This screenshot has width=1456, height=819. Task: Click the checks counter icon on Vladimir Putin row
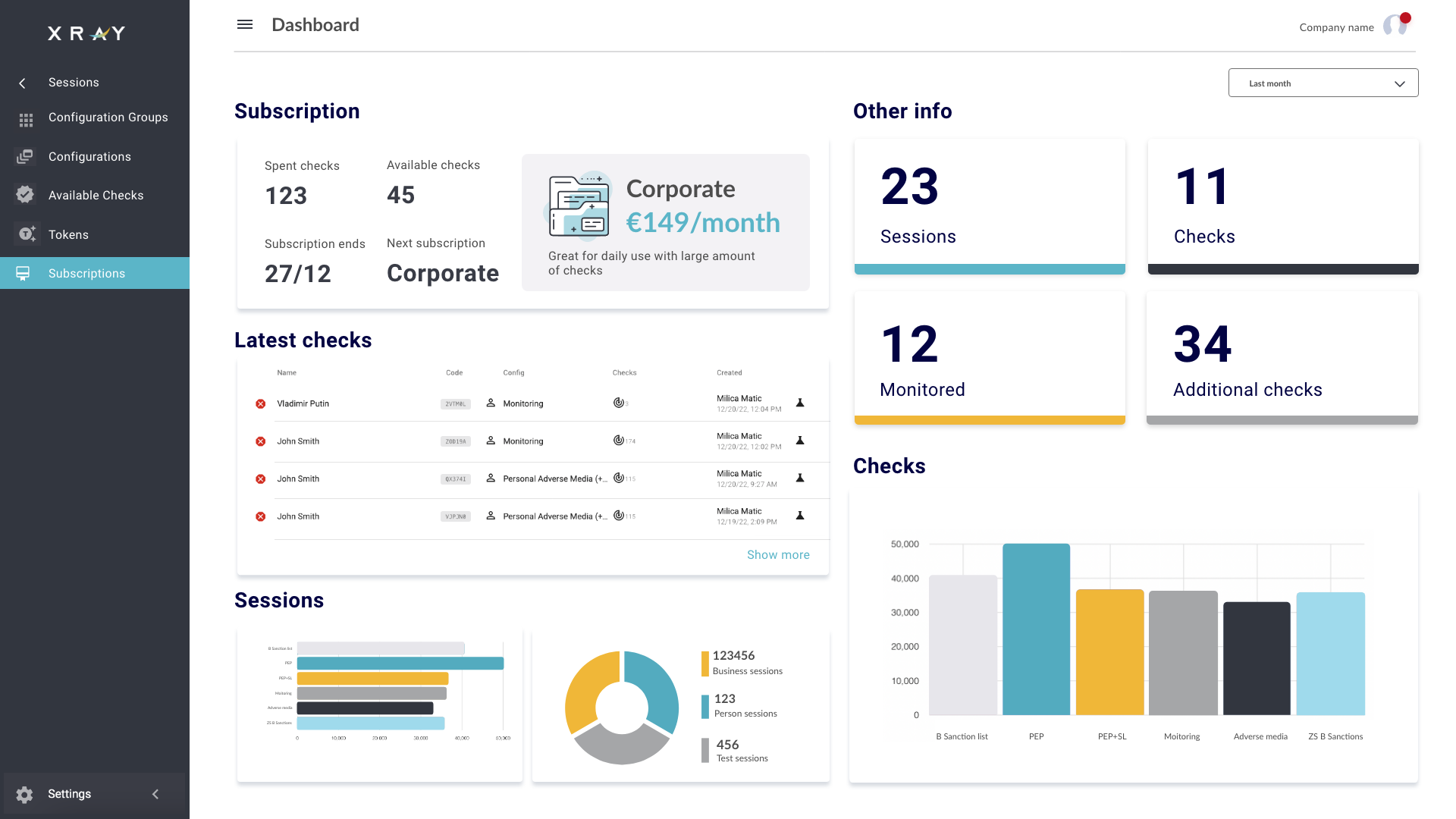(620, 403)
